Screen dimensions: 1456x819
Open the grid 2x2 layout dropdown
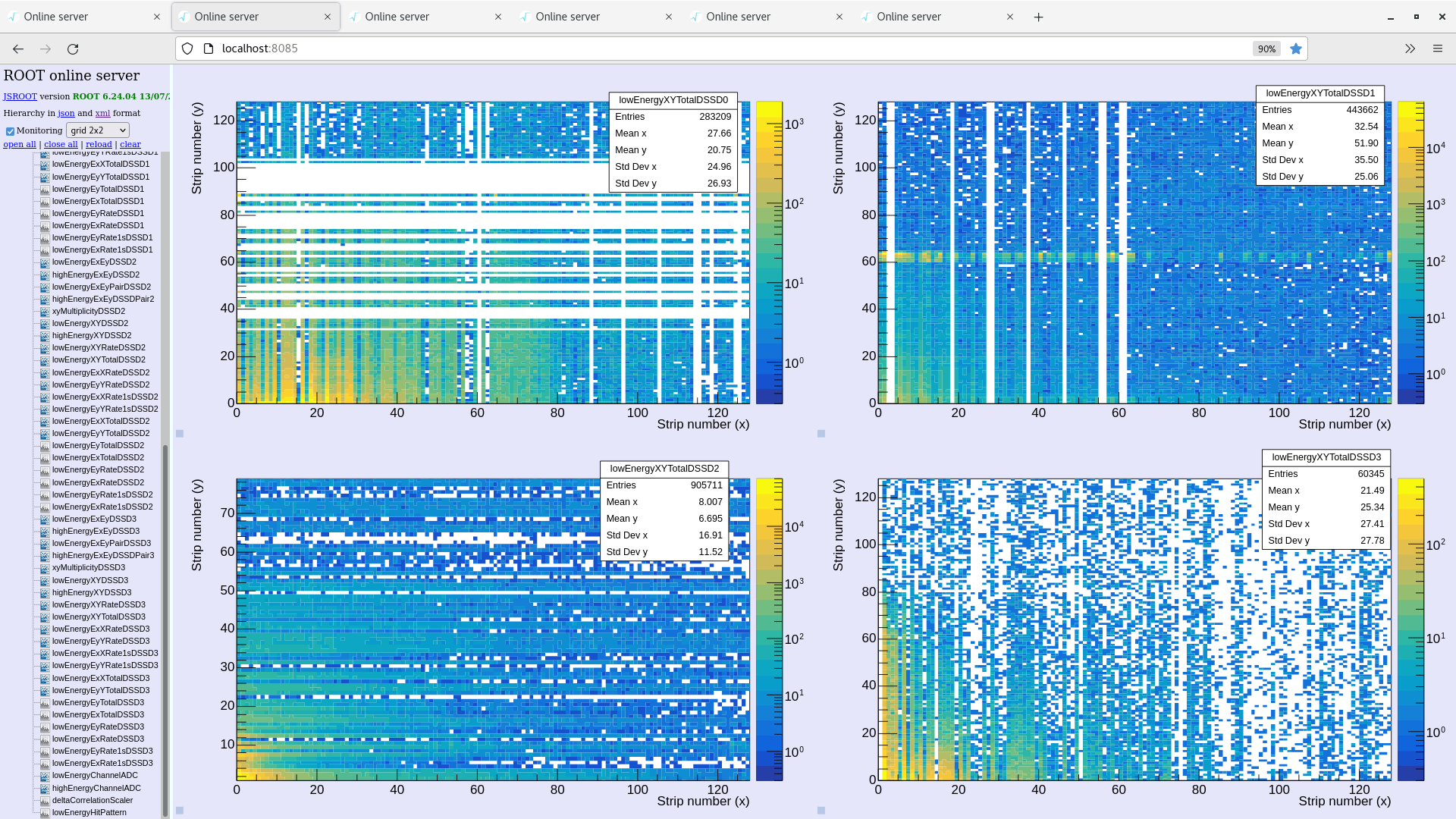(x=97, y=130)
